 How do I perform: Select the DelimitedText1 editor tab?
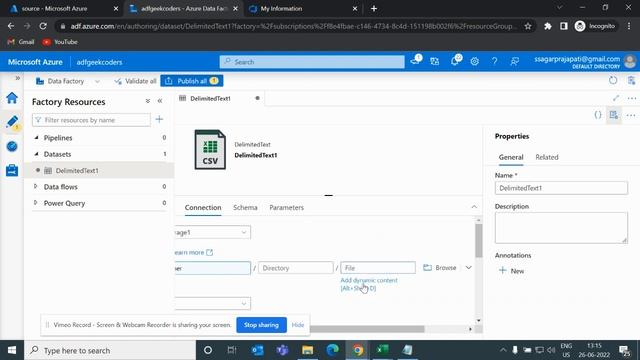click(x=220, y=98)
